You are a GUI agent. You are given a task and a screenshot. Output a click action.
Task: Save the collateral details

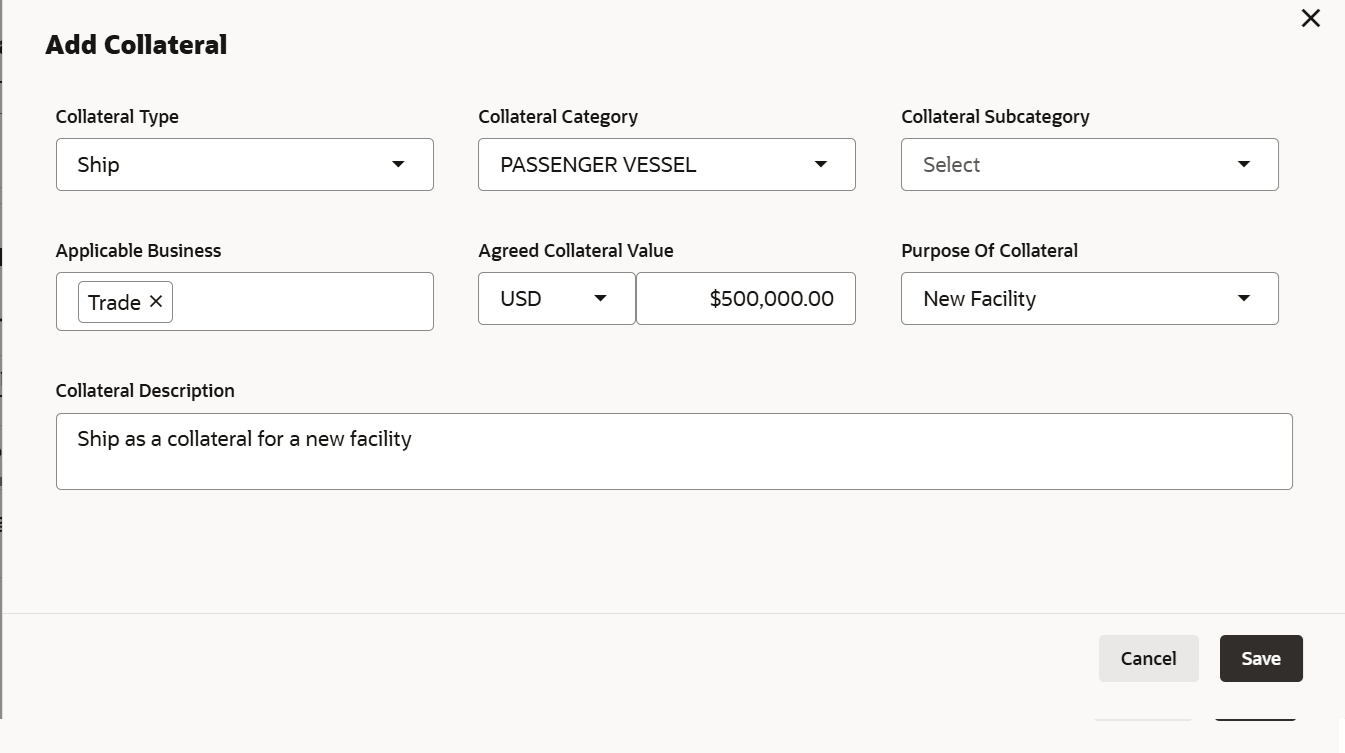(x=1261, y=658)
